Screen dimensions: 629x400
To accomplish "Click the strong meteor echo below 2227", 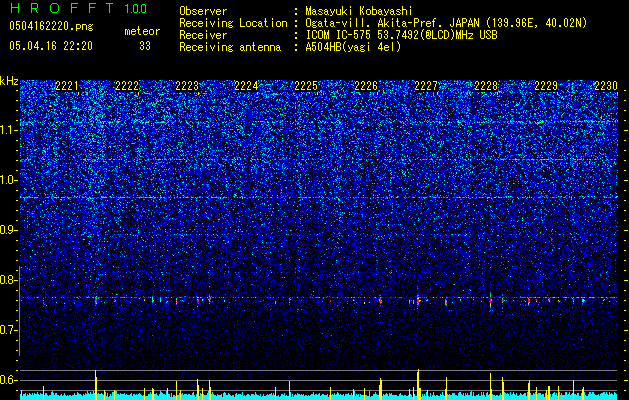I will (418, 299).
